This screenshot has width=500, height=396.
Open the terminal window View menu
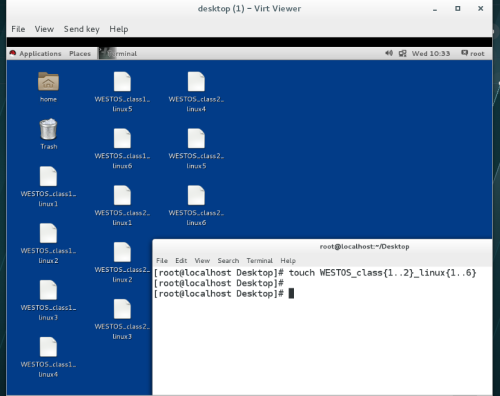tap(202, 260)
